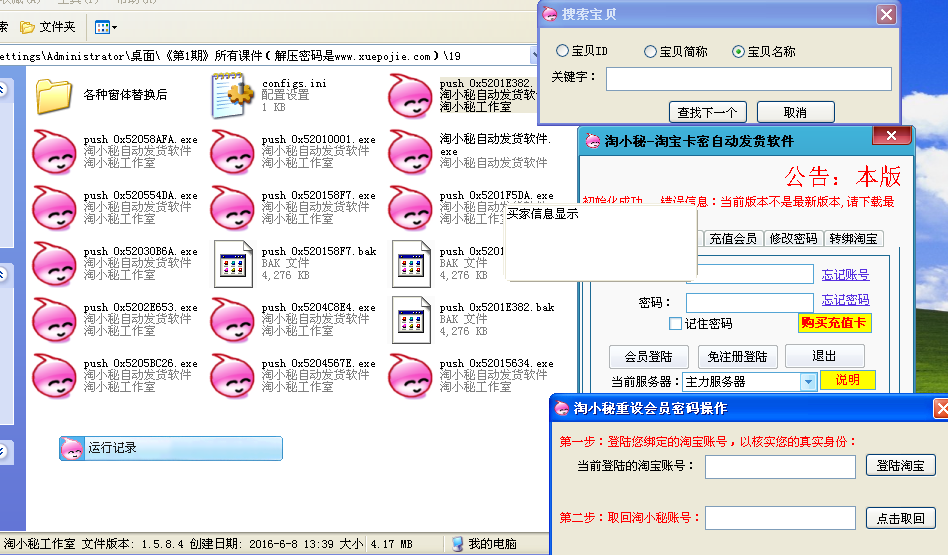Image resolution: width=948 pixels, height=555 pixels.
Task: Select the highlighted push 0x5201E382 exe icon
Action: pos(410,96)
